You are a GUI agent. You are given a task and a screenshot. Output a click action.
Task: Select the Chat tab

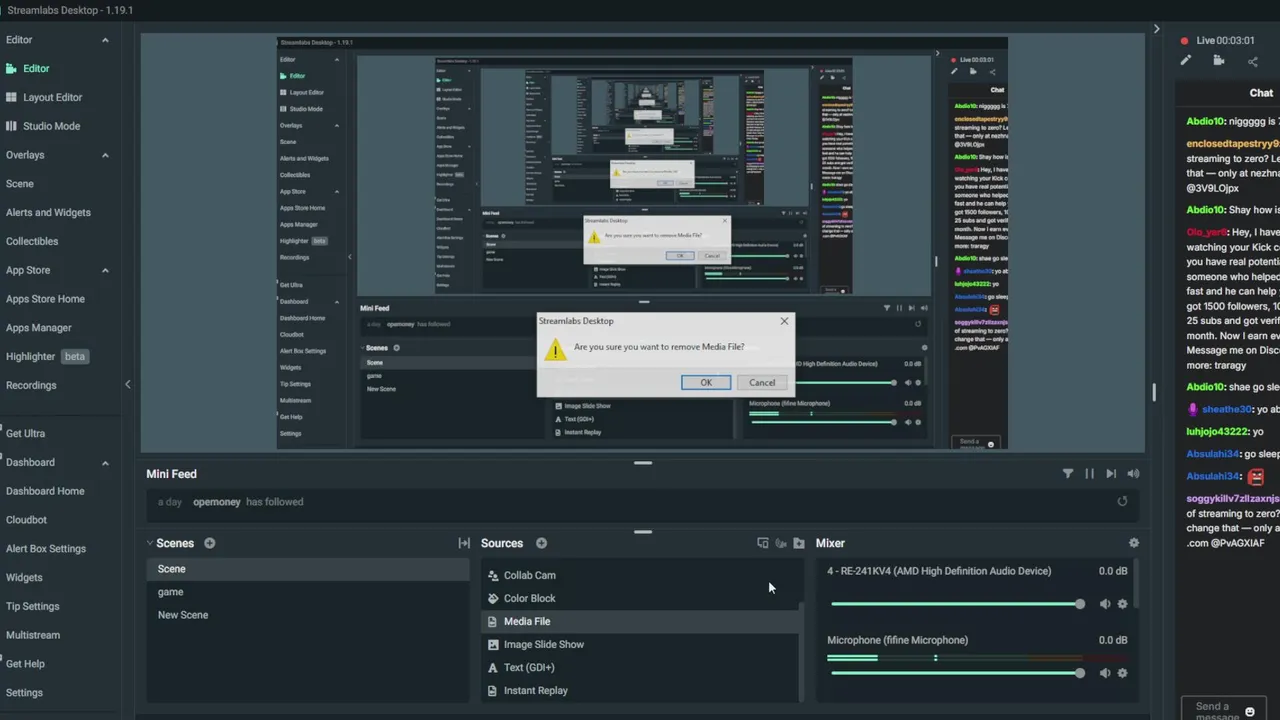1261,93
